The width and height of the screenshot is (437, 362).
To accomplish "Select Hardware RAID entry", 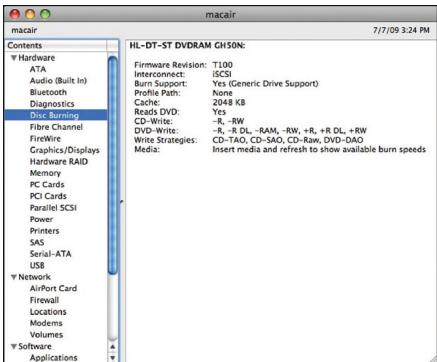I will click(59, 162).
